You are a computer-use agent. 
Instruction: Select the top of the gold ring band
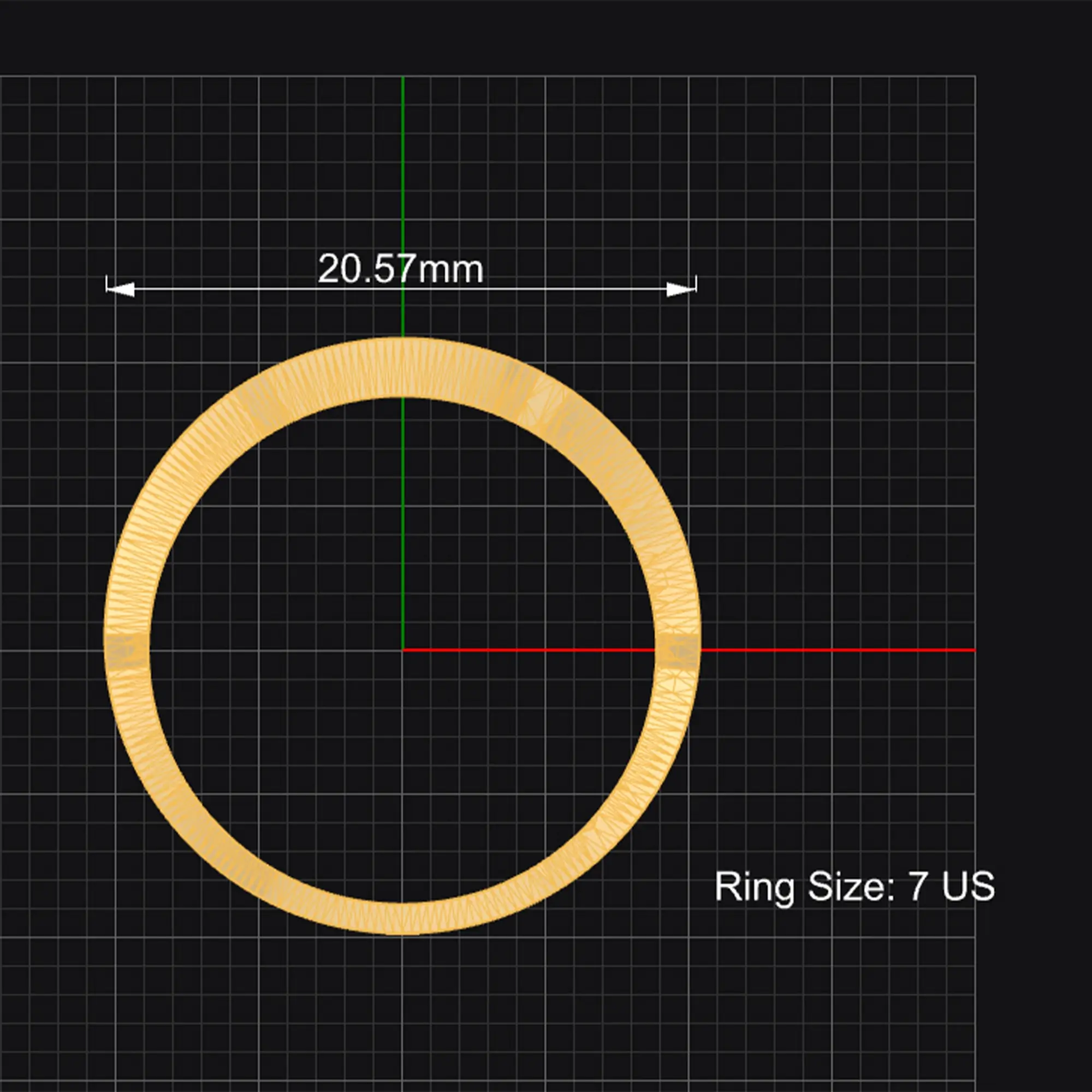402,367
